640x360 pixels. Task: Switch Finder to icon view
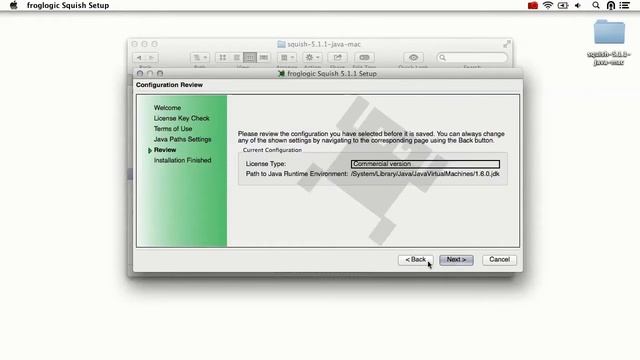tap(222, 58)
